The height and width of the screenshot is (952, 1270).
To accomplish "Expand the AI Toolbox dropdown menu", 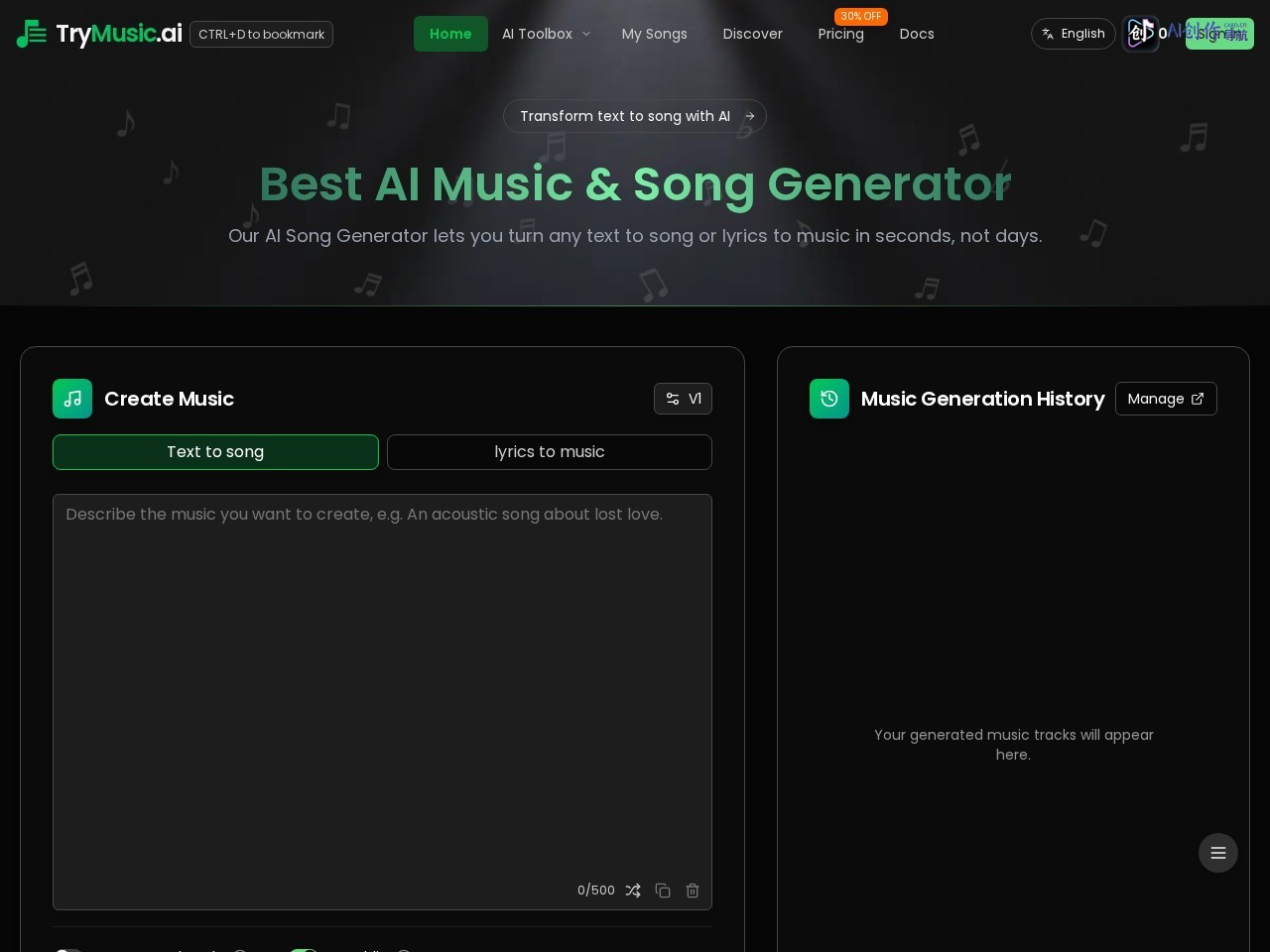I will [546, 34].
